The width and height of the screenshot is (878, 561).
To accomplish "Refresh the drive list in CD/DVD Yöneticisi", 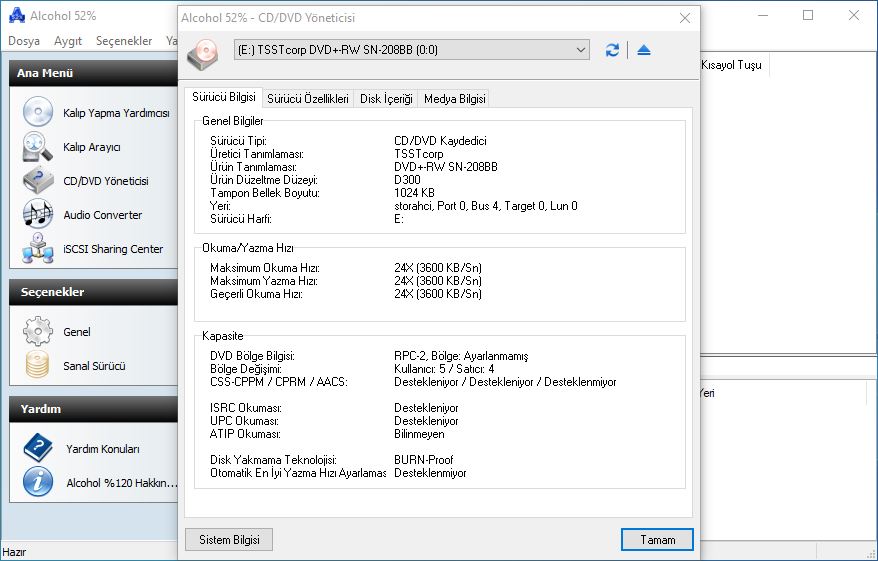I will pos(612,50).
